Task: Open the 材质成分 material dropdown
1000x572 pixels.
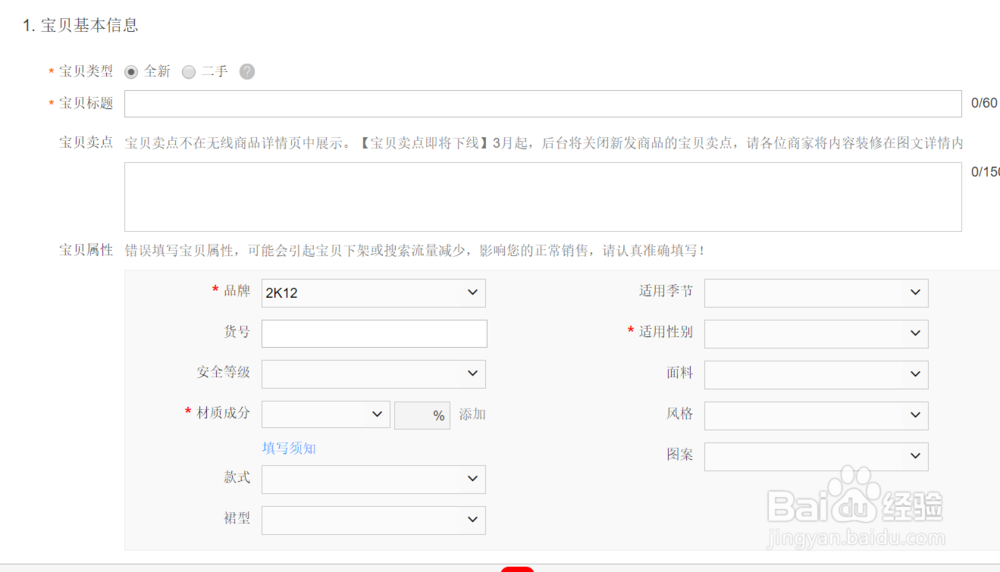Action: pos(326,414)
